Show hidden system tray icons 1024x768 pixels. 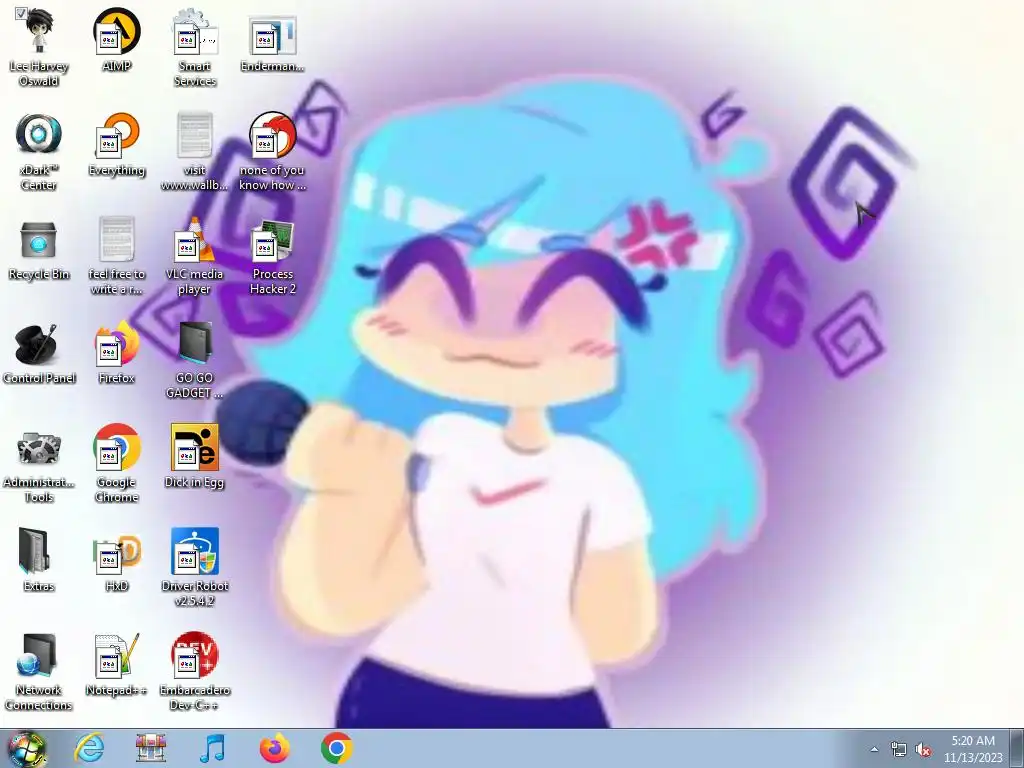(874, 749)
